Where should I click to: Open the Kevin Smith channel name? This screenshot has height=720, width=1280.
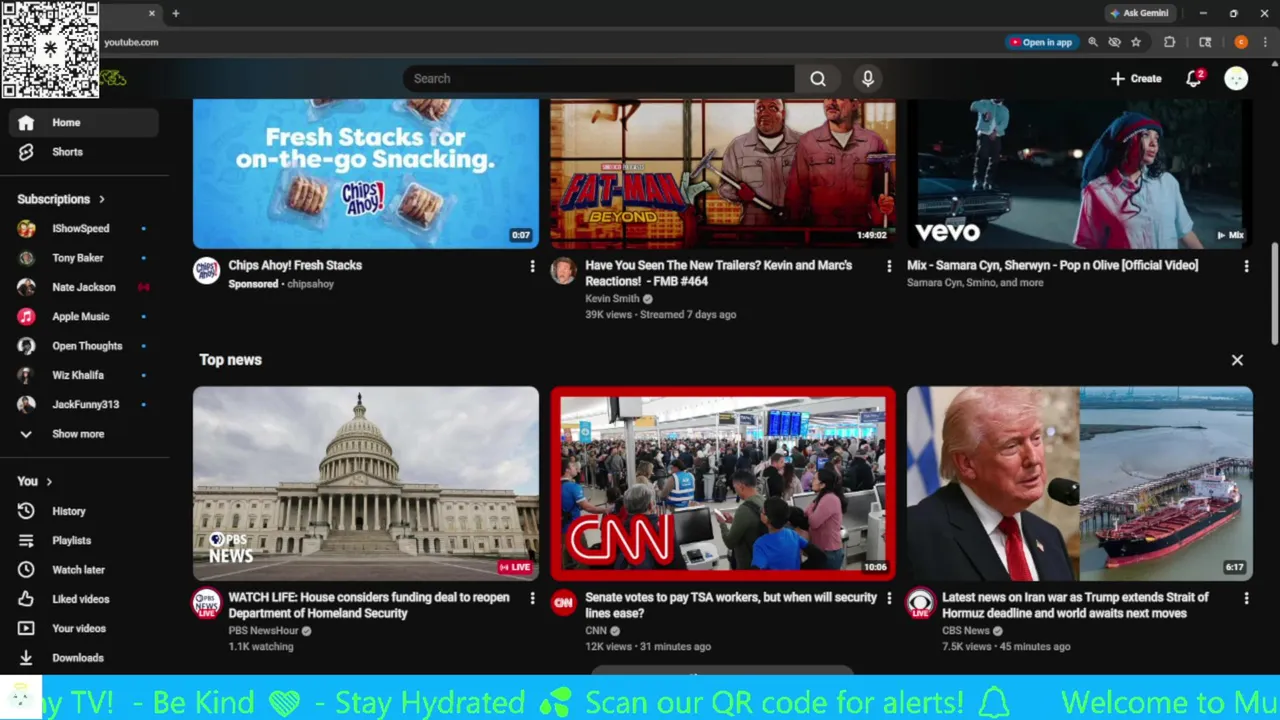coord(612,299)
